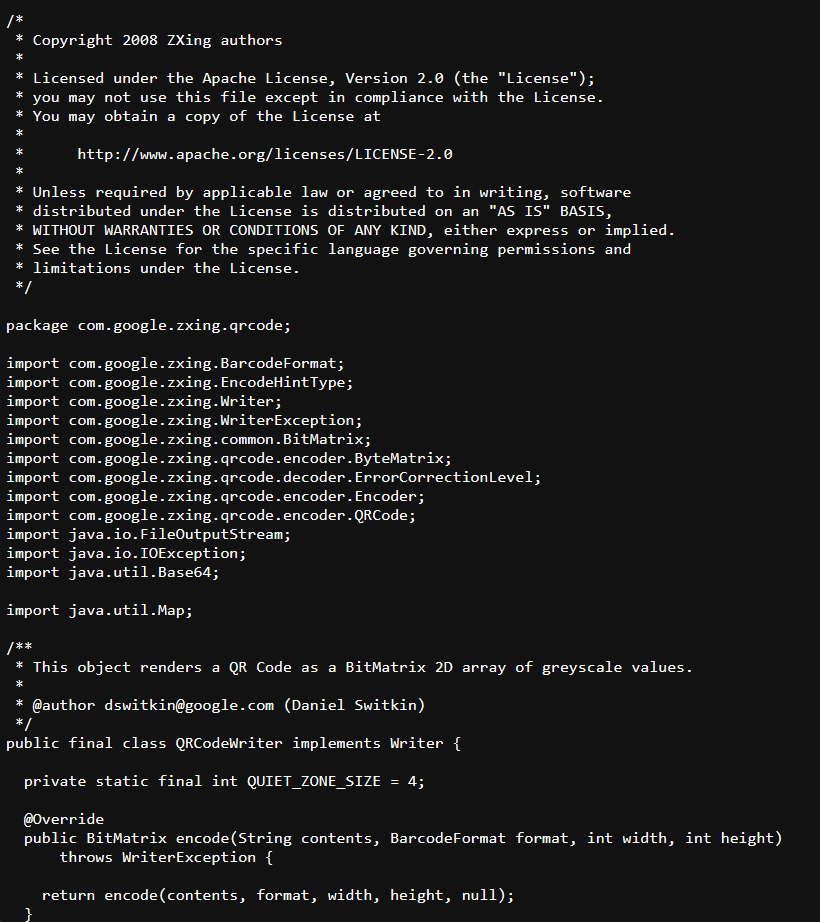Image resolution: width=820 pixels, height=922 pixels.
Task: Click the ByteMatrix import statement
Action: pos(229,458)
